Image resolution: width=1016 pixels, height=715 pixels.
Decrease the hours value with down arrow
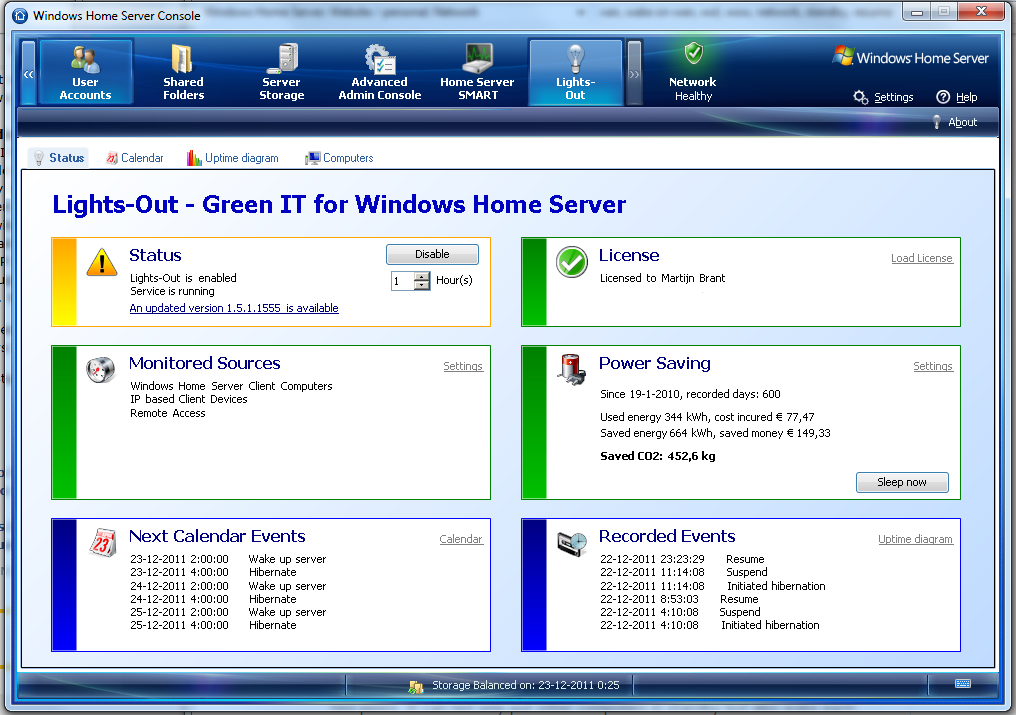[x=422, y=285]
